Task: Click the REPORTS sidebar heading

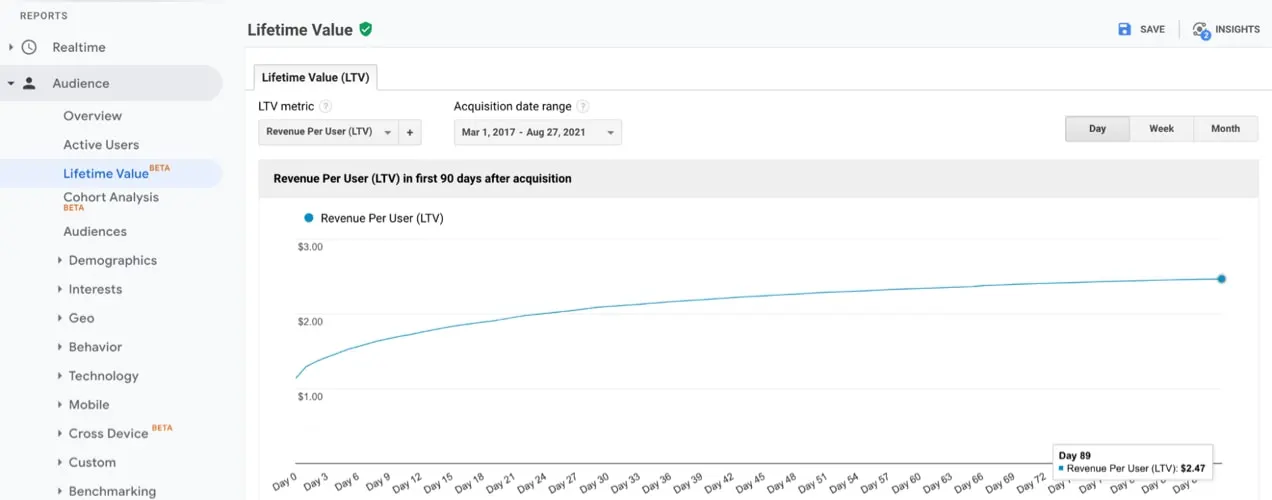Action: point(44,16)
